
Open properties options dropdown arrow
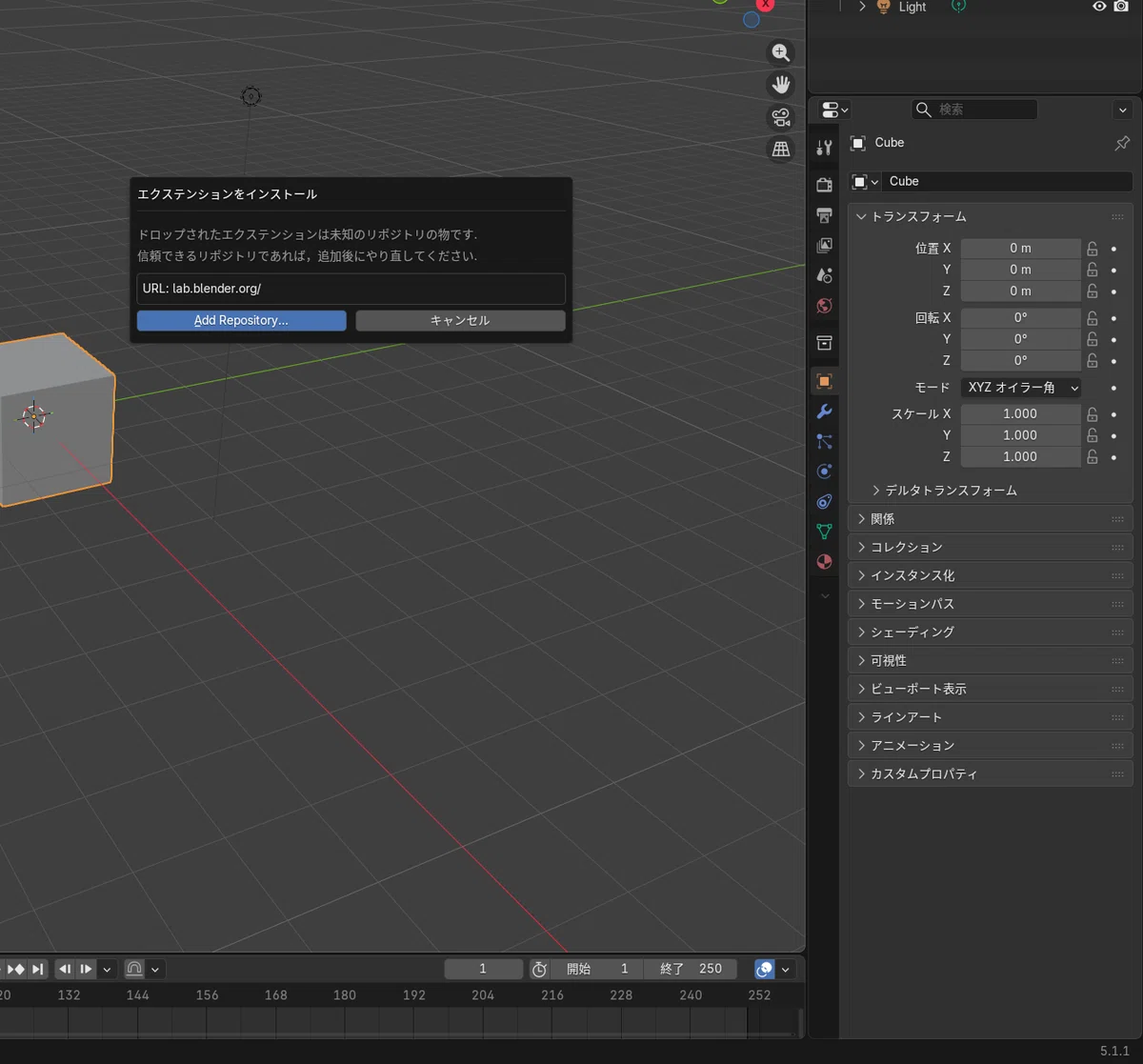tap(1122, 110)
